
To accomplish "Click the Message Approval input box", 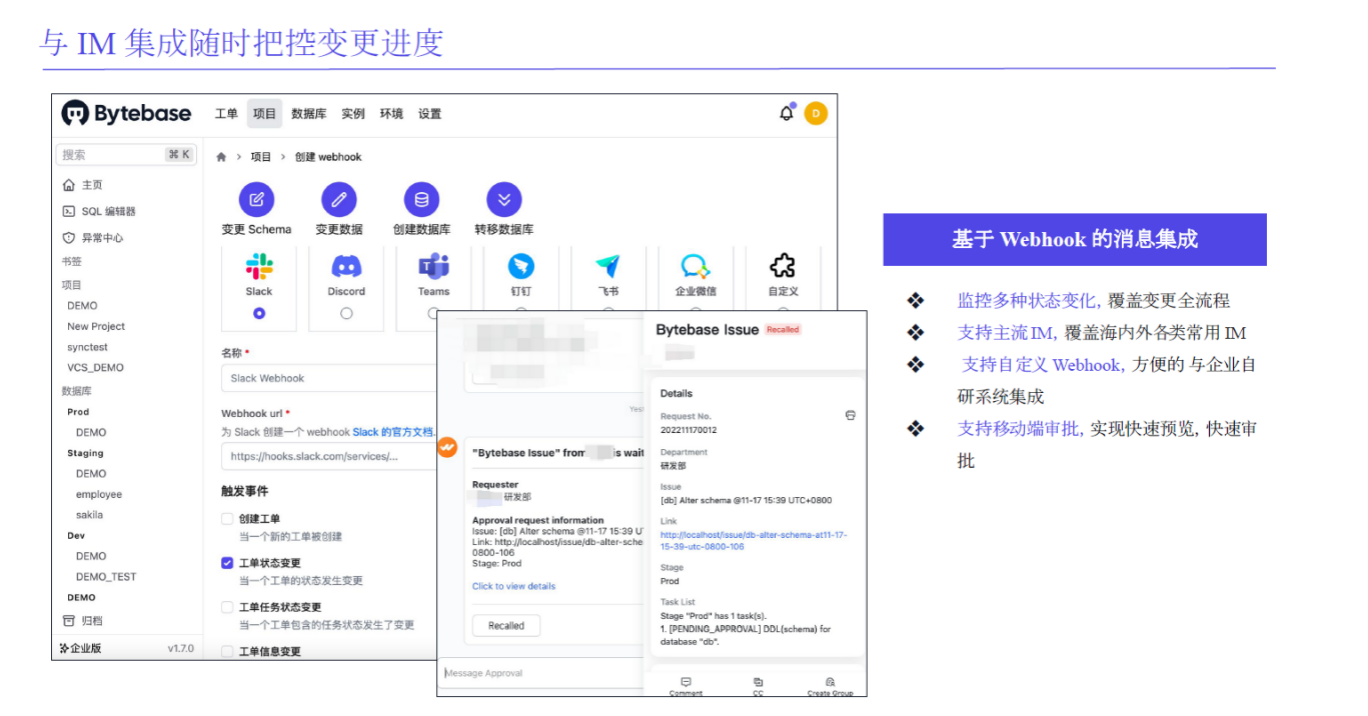I will [540, 673].
